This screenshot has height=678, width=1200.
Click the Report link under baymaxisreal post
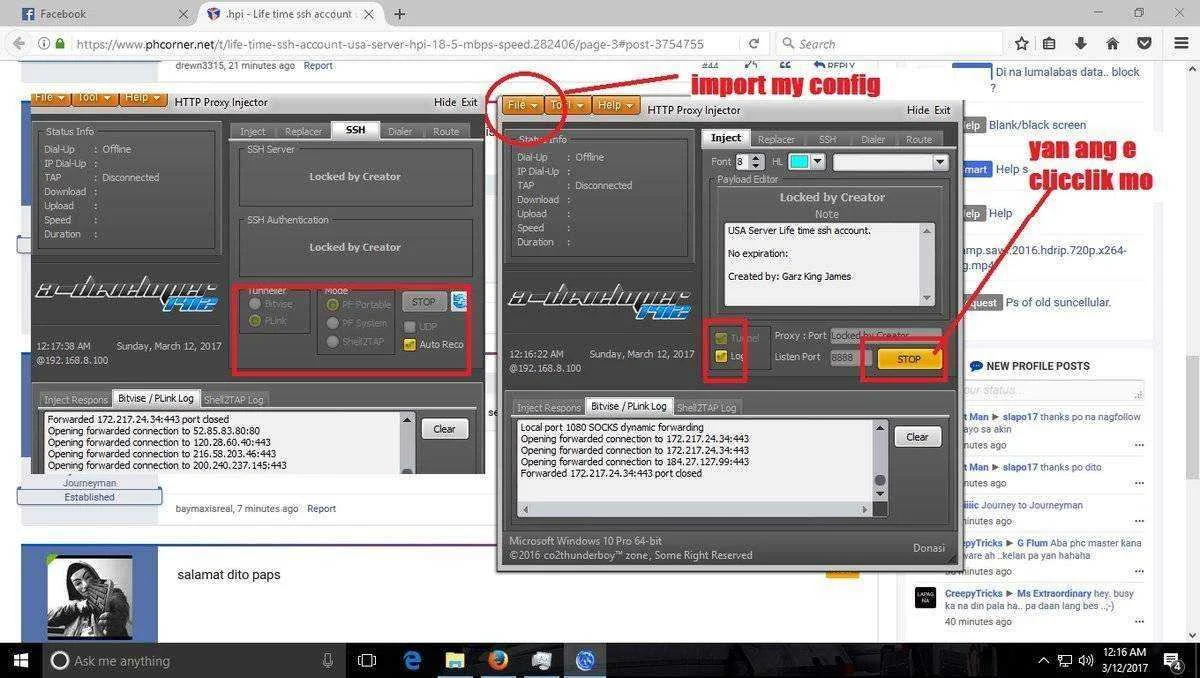(x=321, y=508)
